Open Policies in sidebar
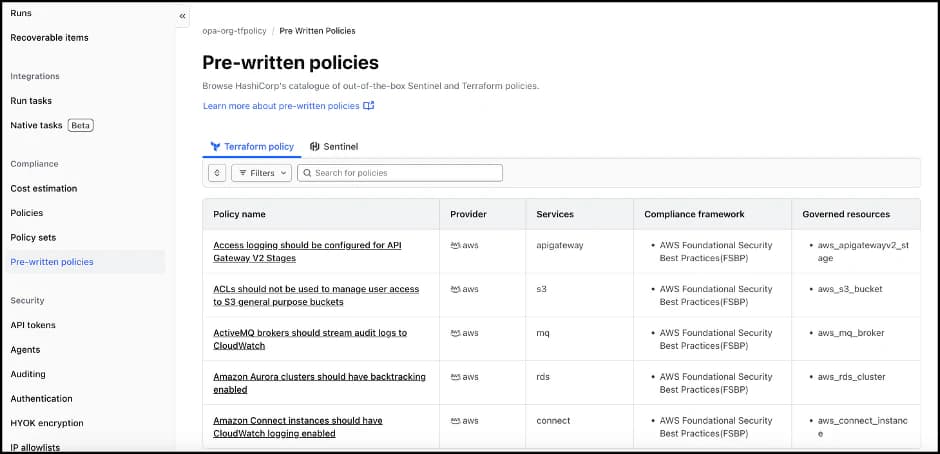The width and height of the screenshot is (940, 454). point(26,213)
